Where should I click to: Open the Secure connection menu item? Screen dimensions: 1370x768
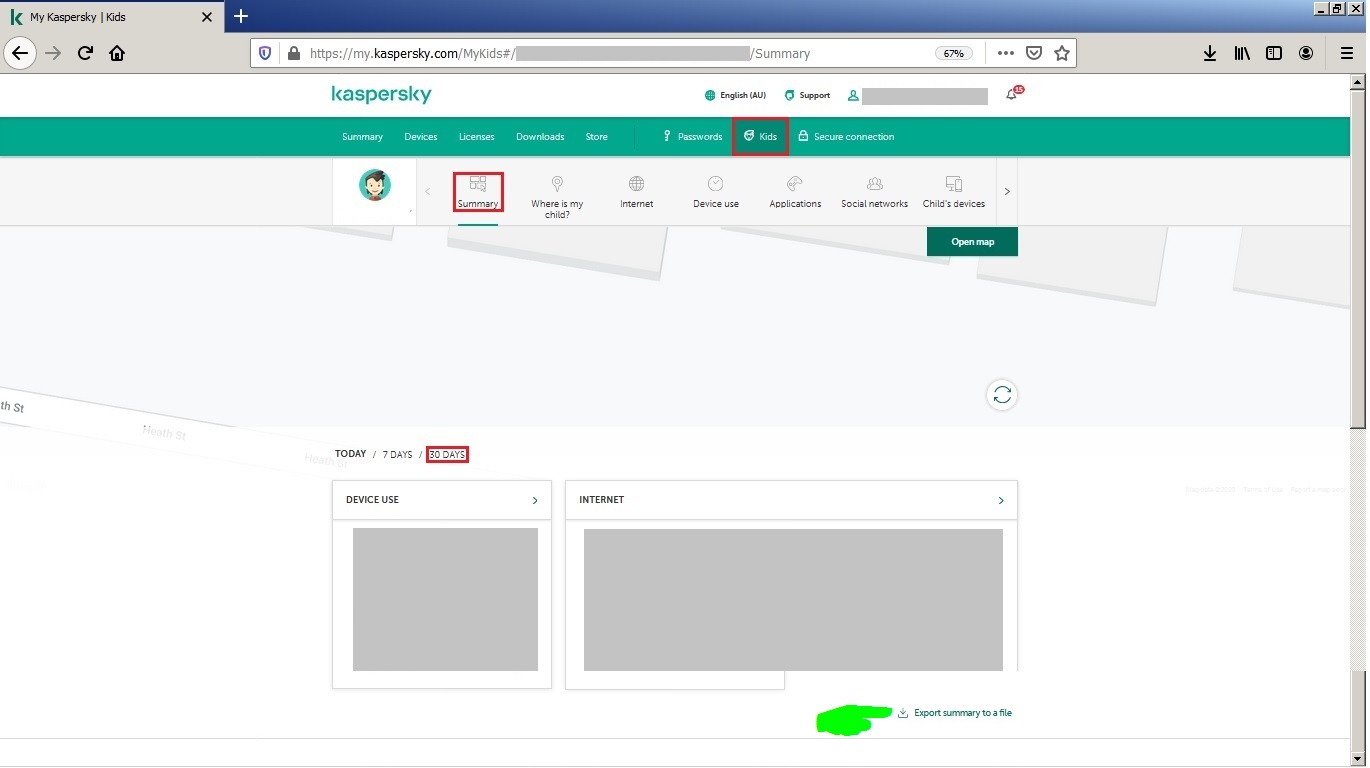click(x=846, y=137)
